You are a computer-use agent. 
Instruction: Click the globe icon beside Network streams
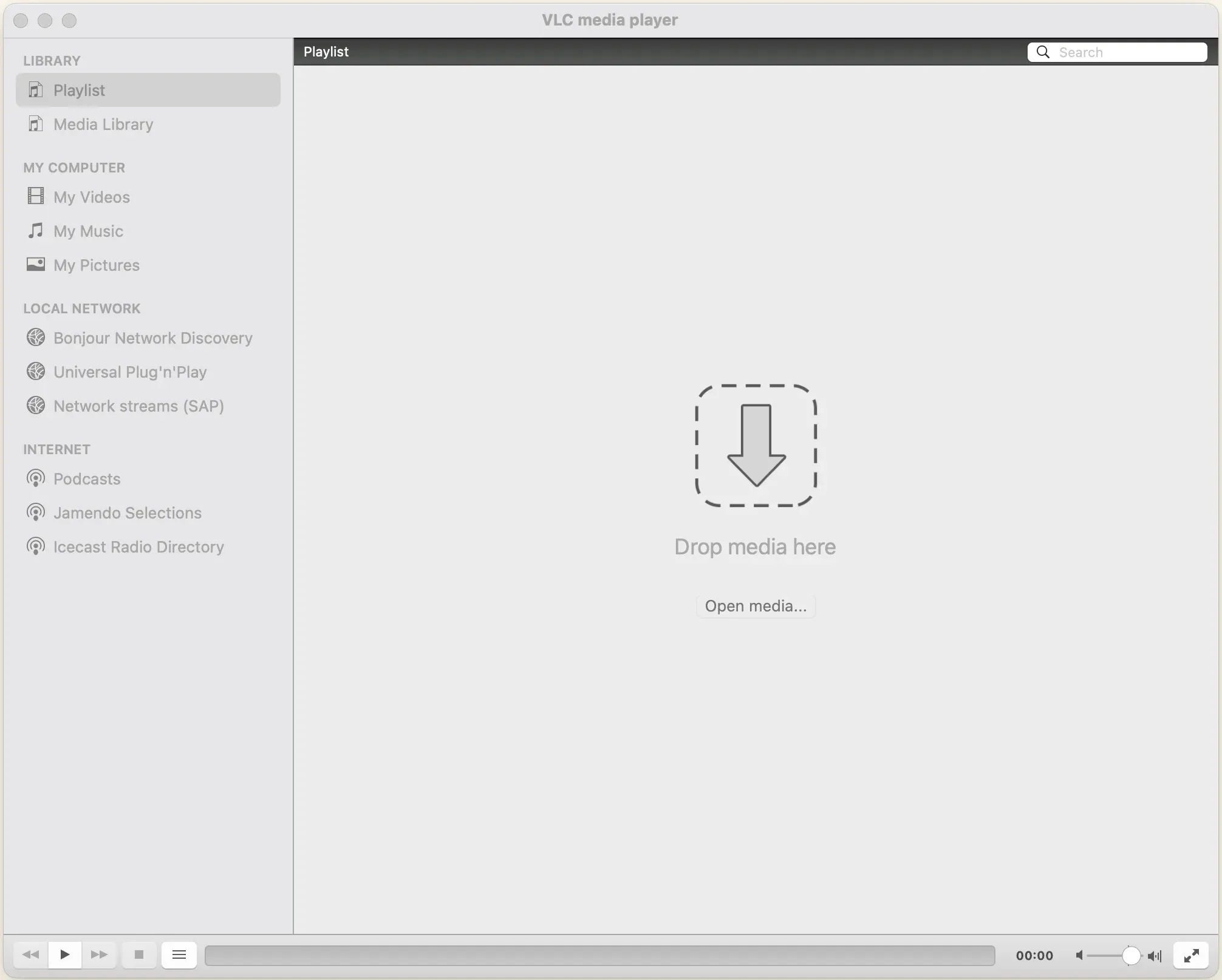pos(36,405)
